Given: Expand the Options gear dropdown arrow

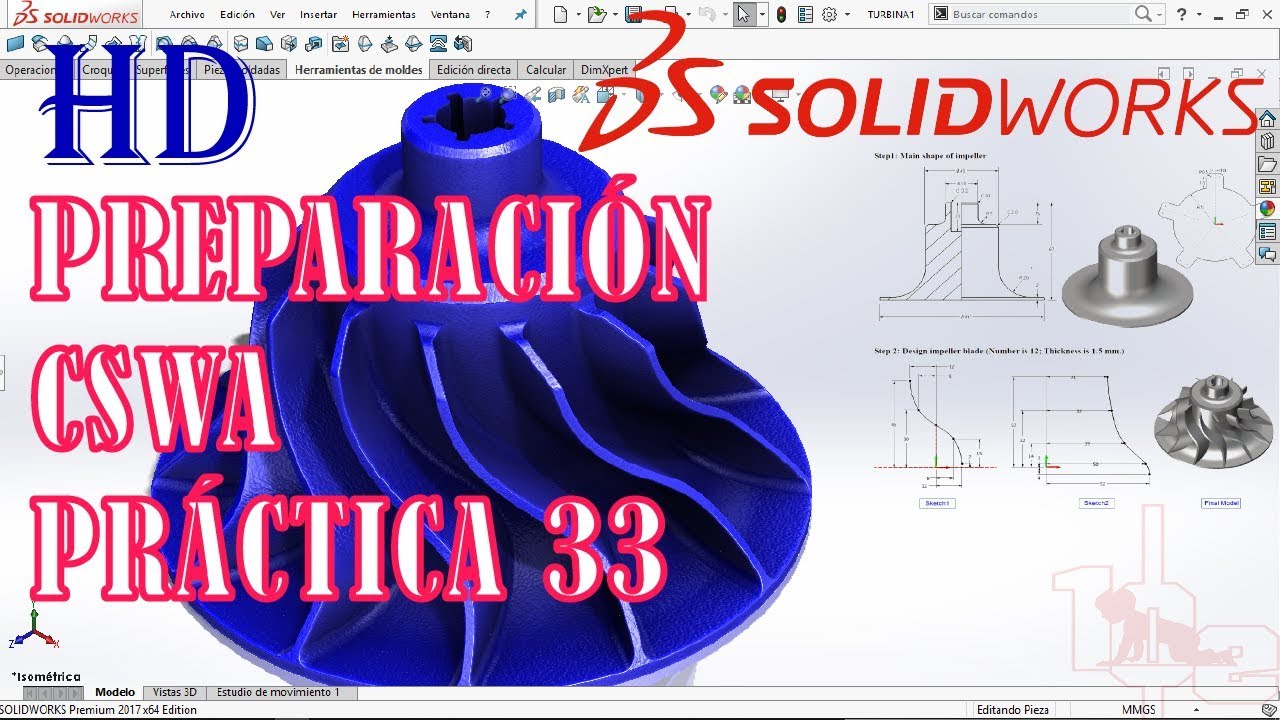Looking at the screenshot, I should [847, 14].
